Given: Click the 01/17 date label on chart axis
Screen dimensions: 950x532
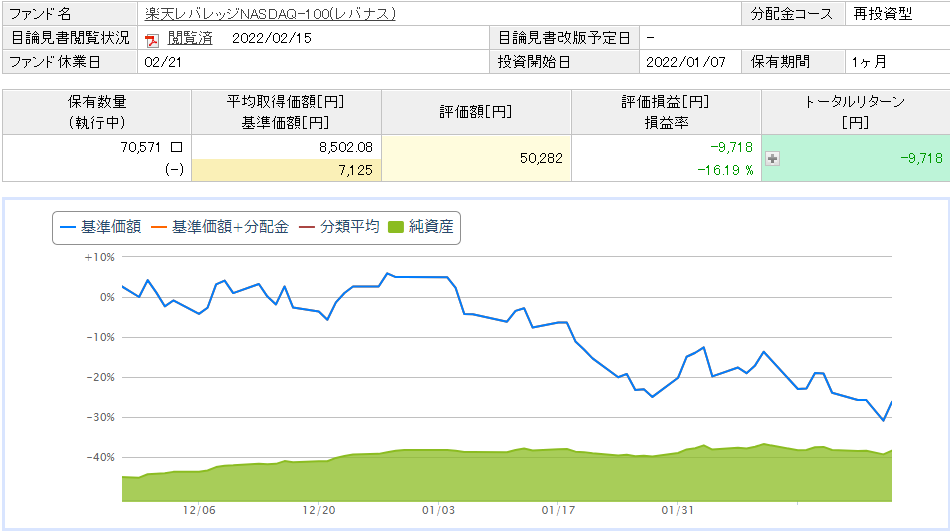Looking at the screenshot, I should point(558,510).
